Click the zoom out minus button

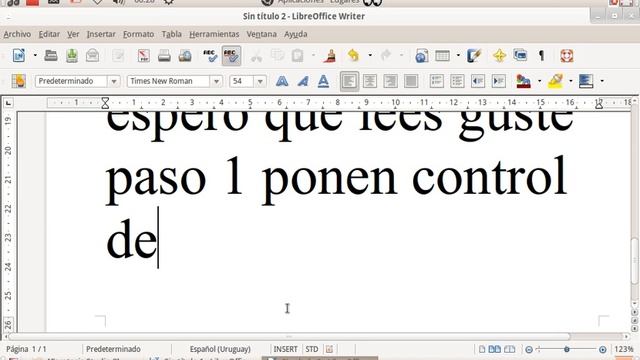529,350
